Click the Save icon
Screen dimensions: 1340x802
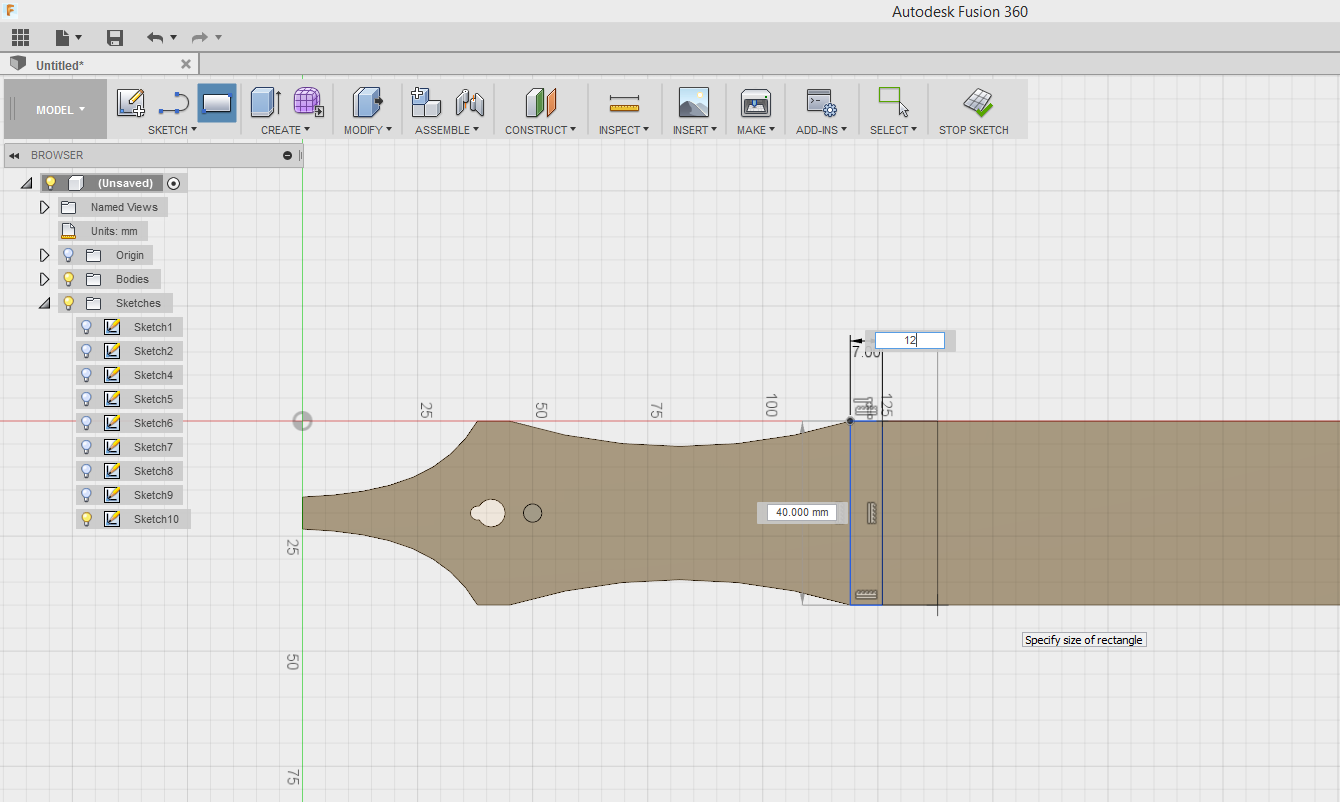[115, 37]
